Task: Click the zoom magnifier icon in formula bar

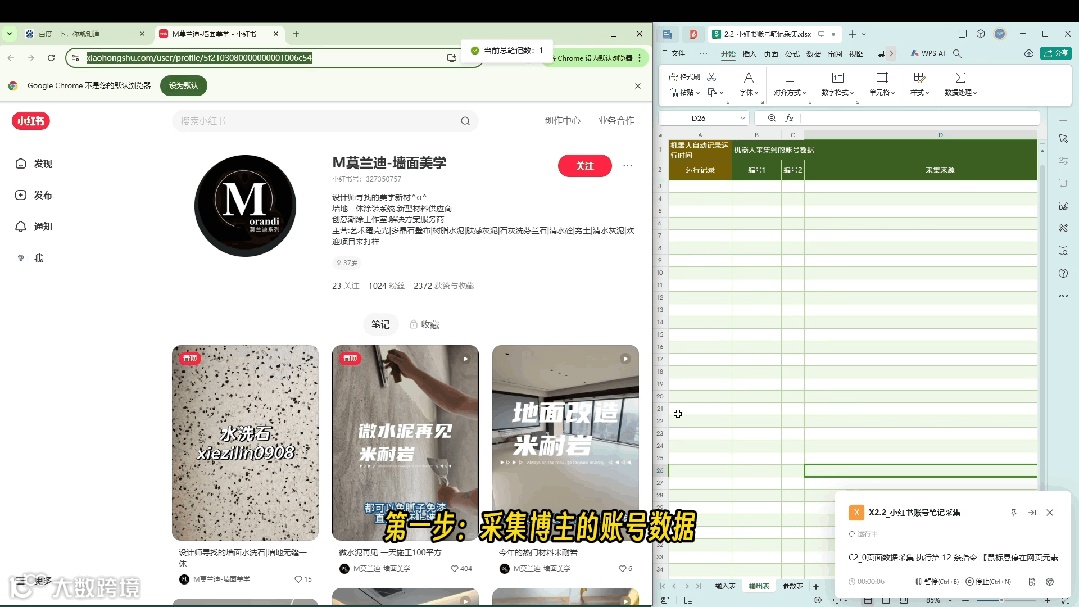Action: (x=771, y=118)
